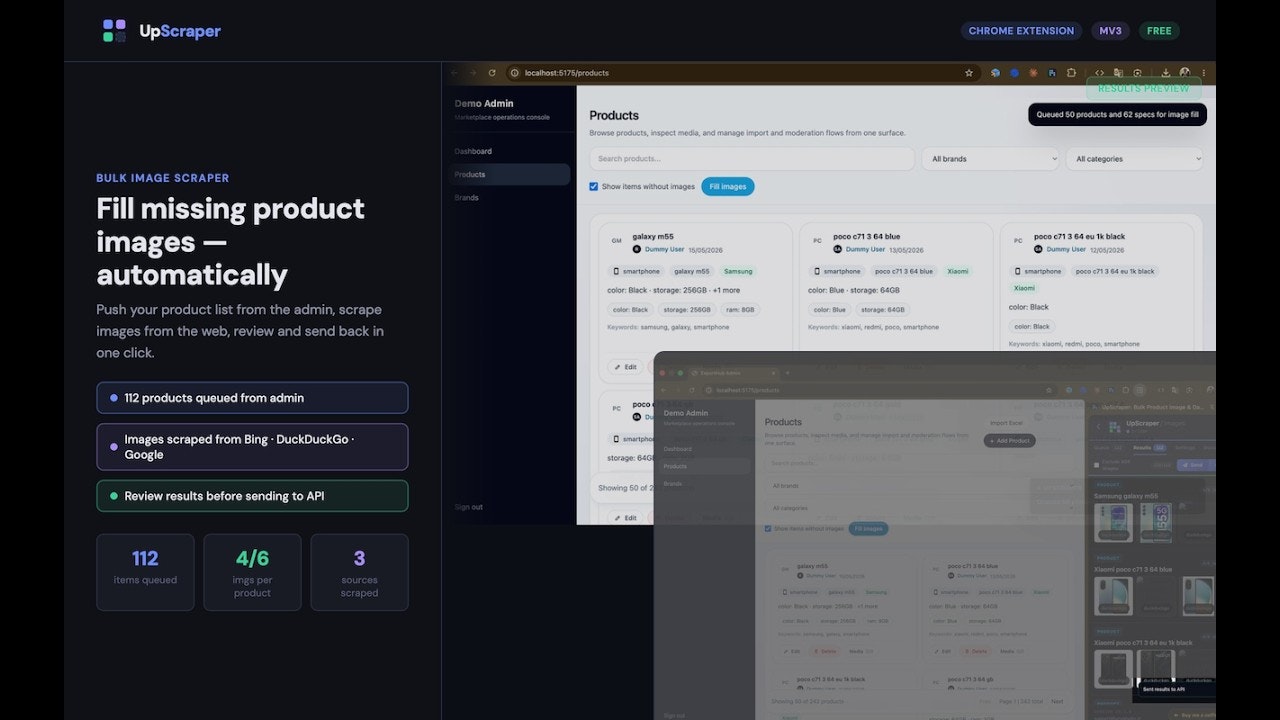Open the profile avatar in back browser toolbar
The image size is (1280, 720).
pos(1184,73)
